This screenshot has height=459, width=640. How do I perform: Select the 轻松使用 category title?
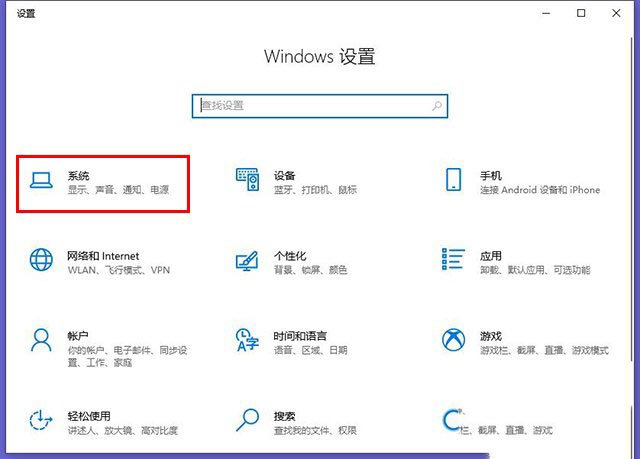tap(89, 416)
